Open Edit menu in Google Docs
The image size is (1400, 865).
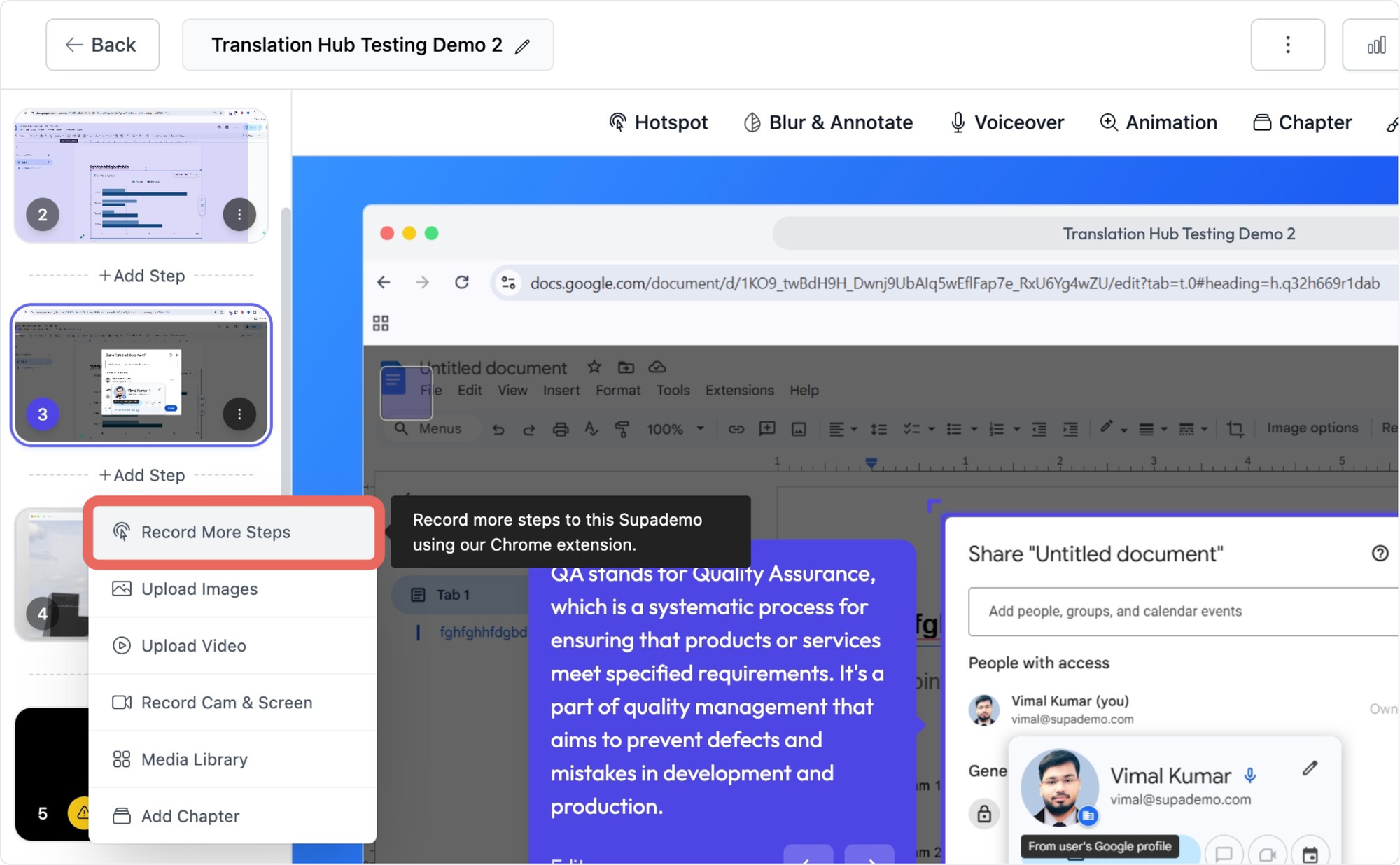(x=470, y=391)
